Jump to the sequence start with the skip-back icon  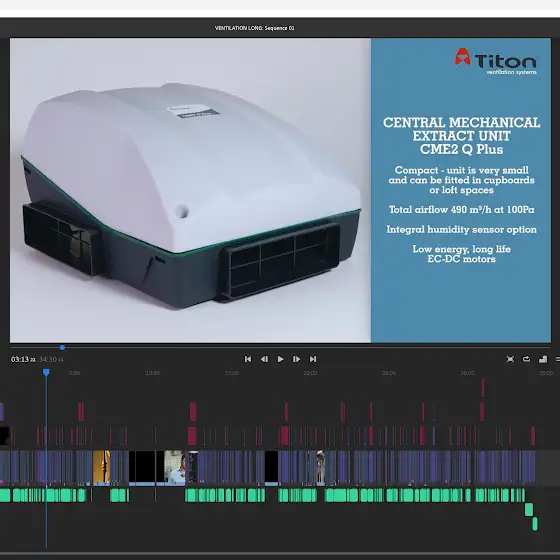tap(248, 359)
